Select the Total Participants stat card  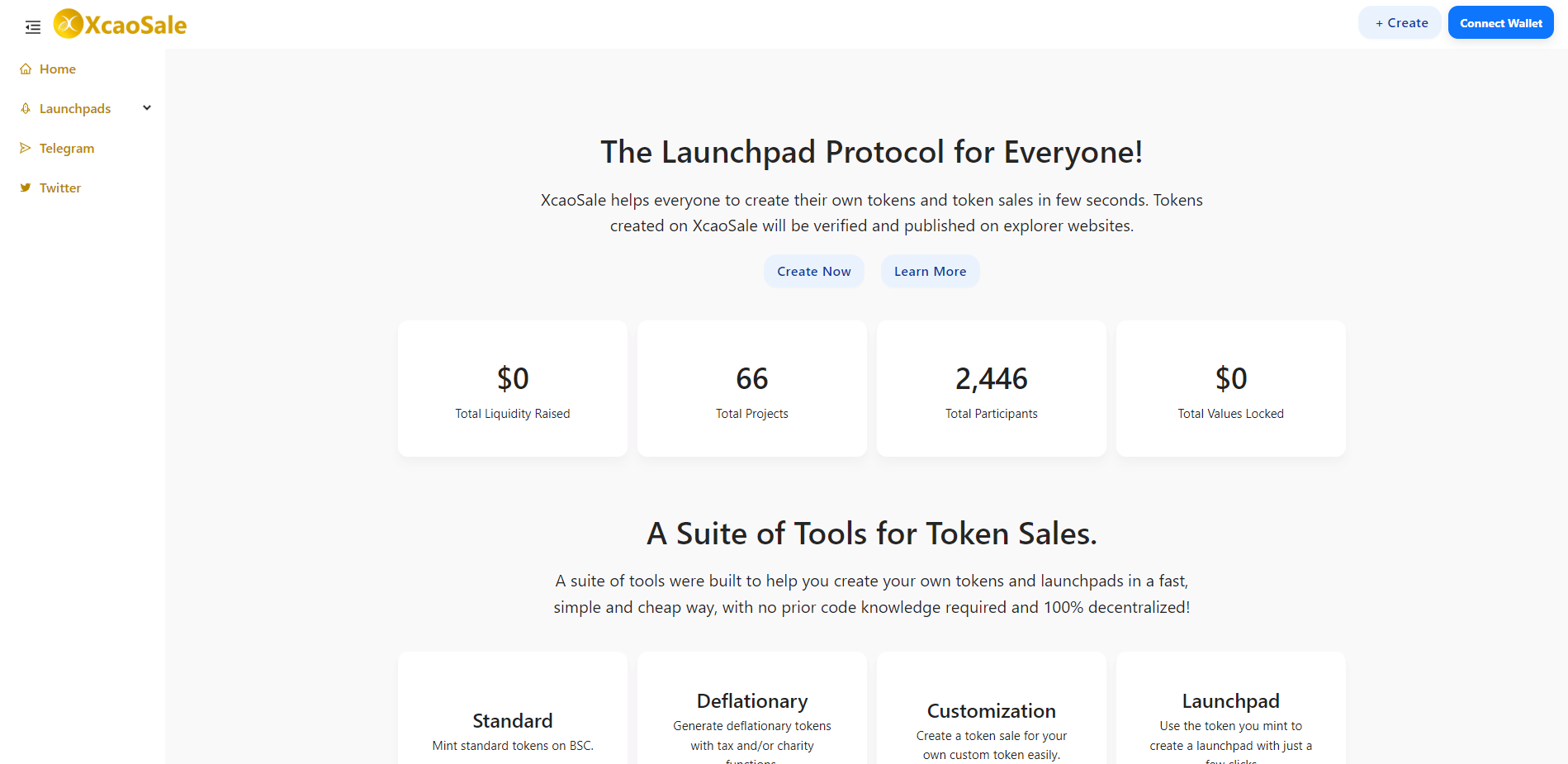992,389
